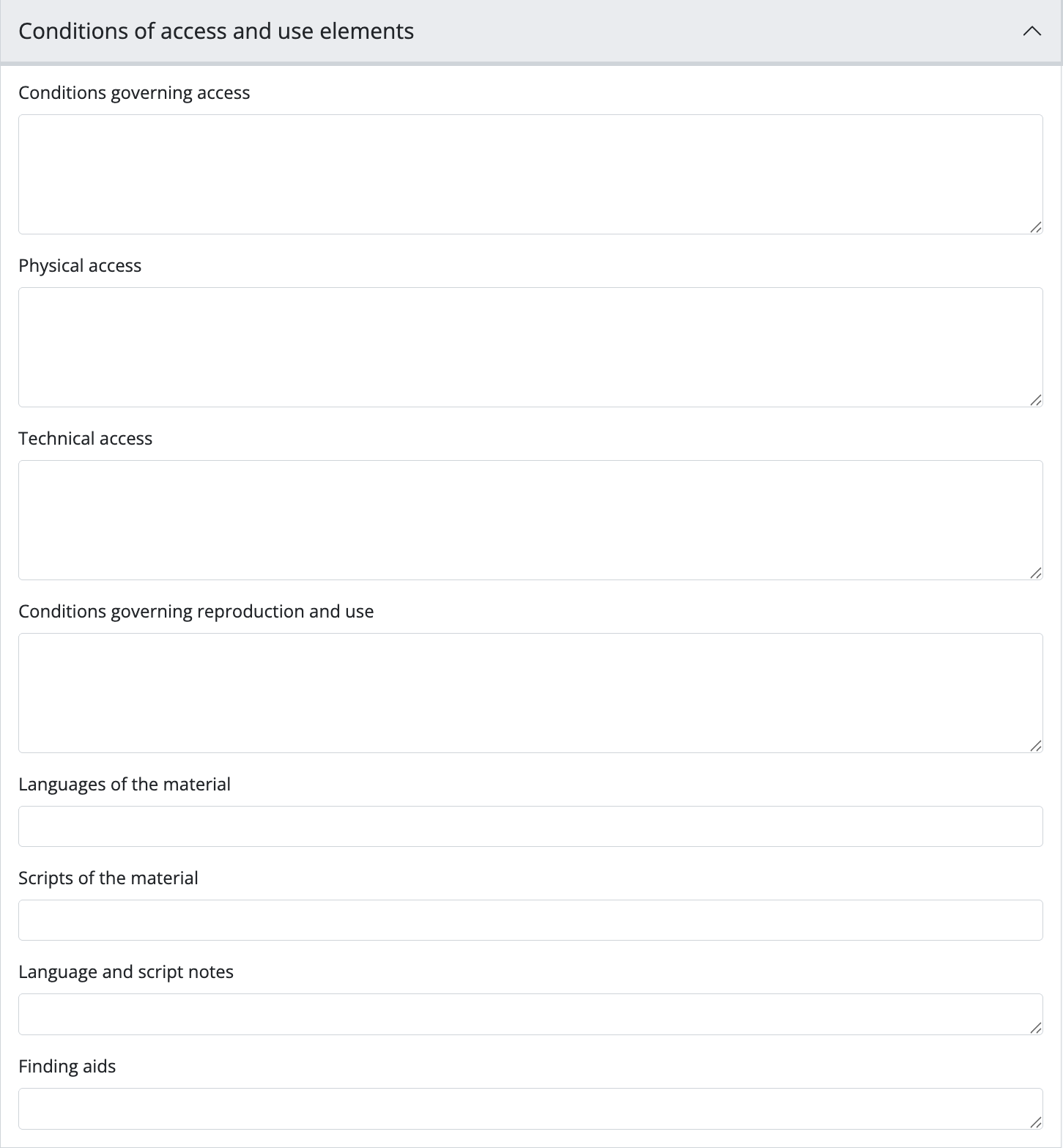Click Language and script notes resize handle

1035,1028
